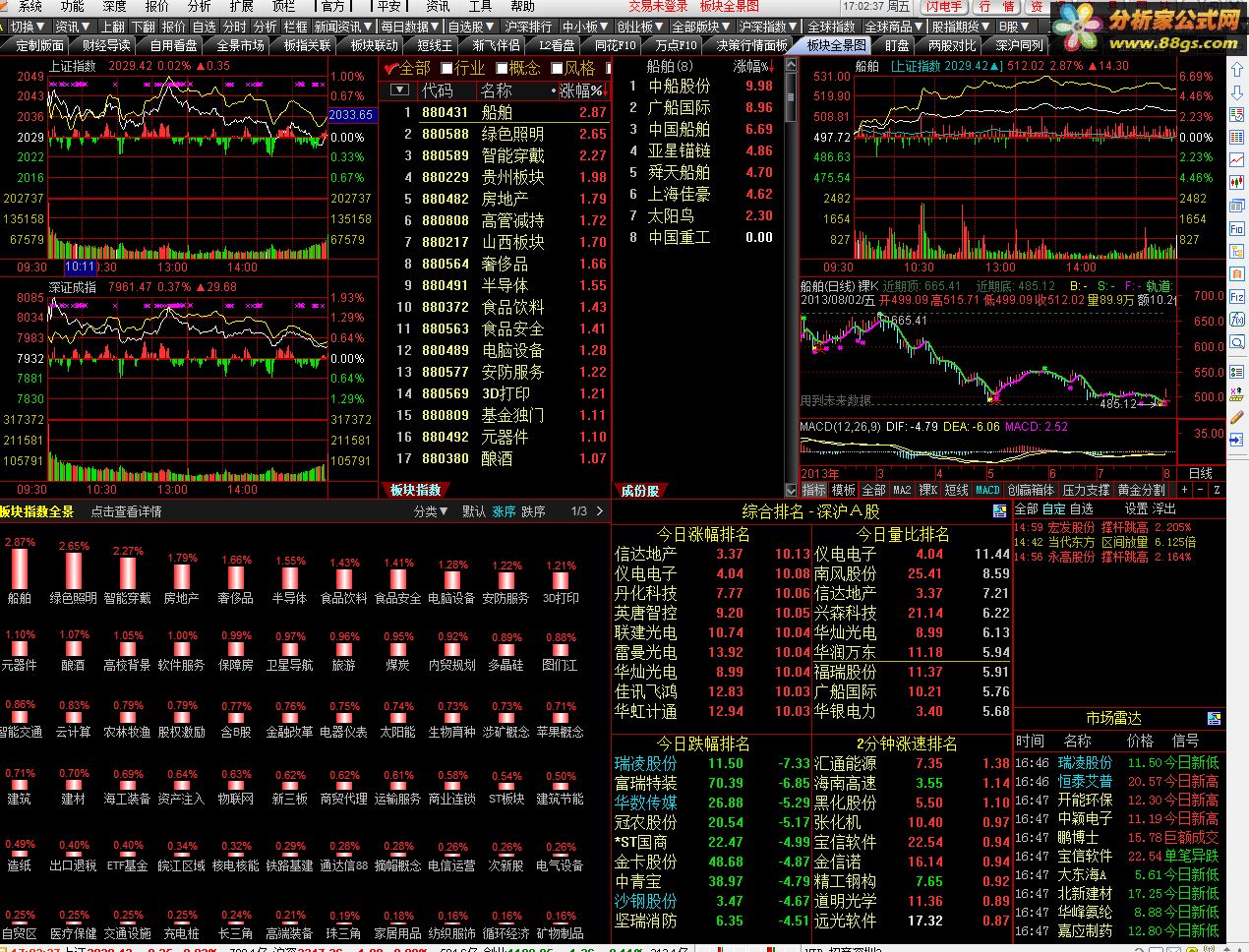Click the constituent list vertical scrollbar thumb
This screenshot has height=952, width=1249.
790,96
